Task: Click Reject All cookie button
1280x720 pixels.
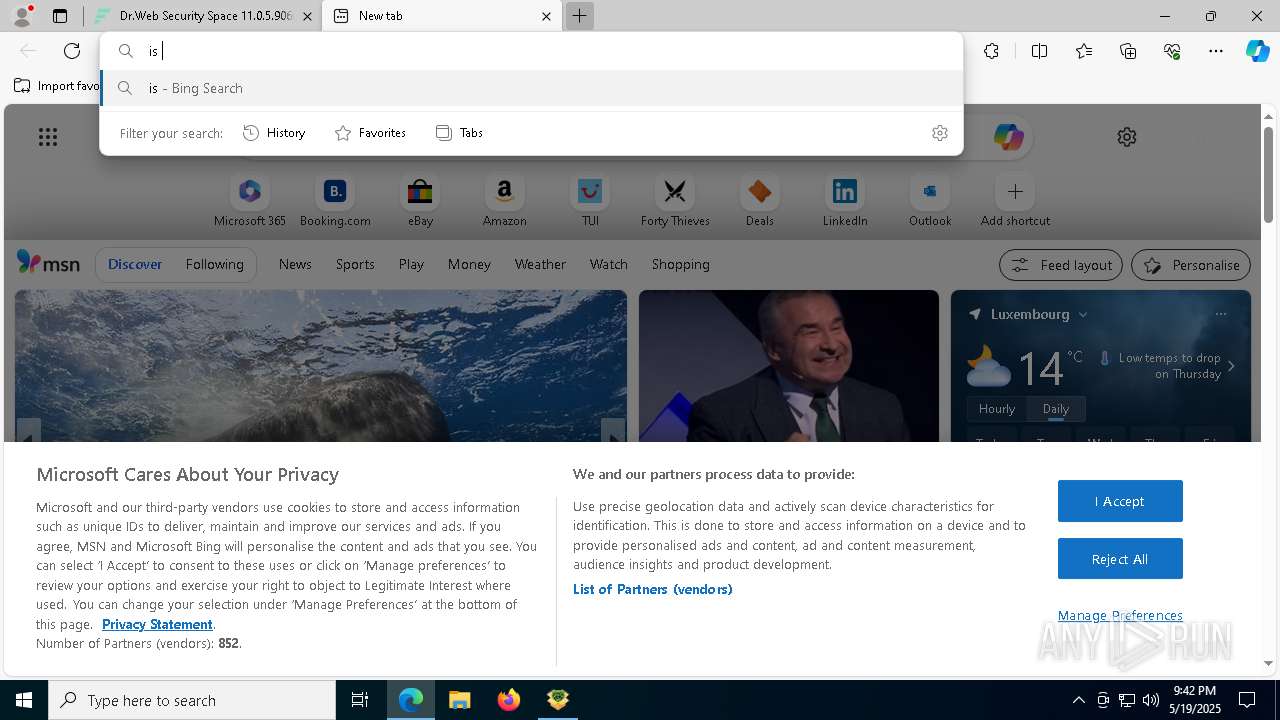Action: [x=1120, y=559]
